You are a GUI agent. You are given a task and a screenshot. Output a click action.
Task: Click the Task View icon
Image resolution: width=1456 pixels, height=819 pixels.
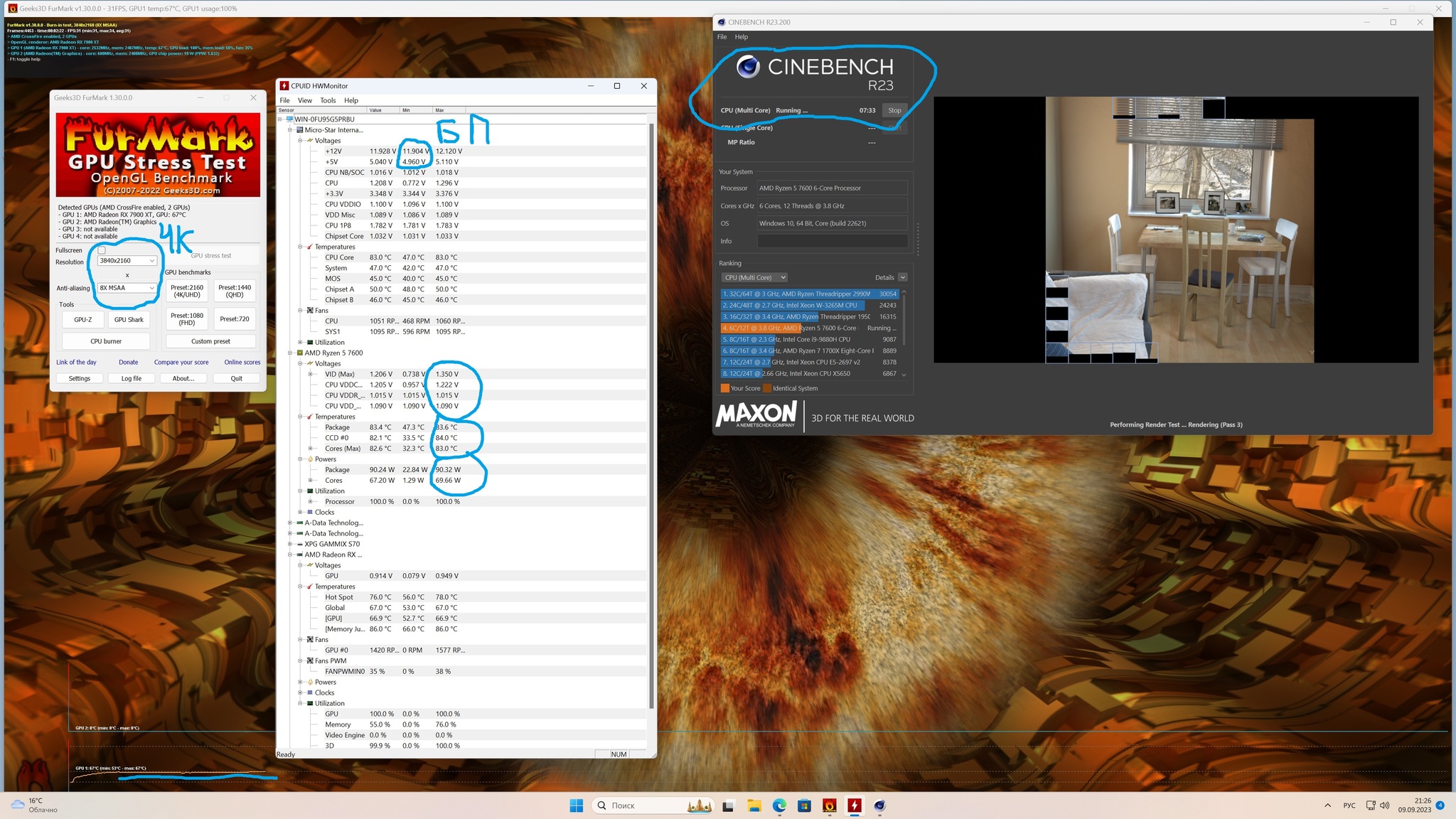728,805
